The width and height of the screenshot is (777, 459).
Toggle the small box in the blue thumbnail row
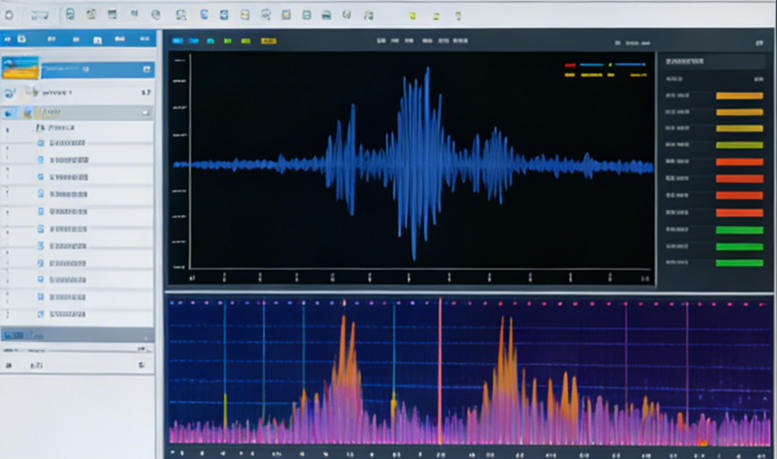coord(146,68)
